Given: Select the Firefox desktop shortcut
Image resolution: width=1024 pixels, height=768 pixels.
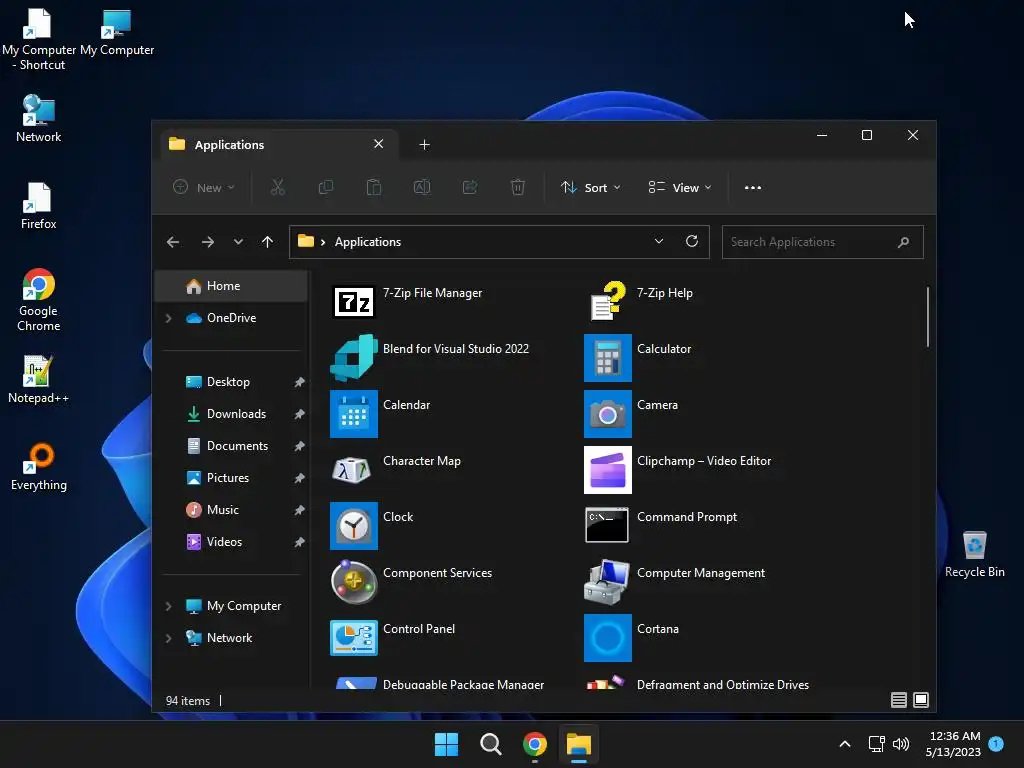Looking at the screenshot, I should click(38, 206).
